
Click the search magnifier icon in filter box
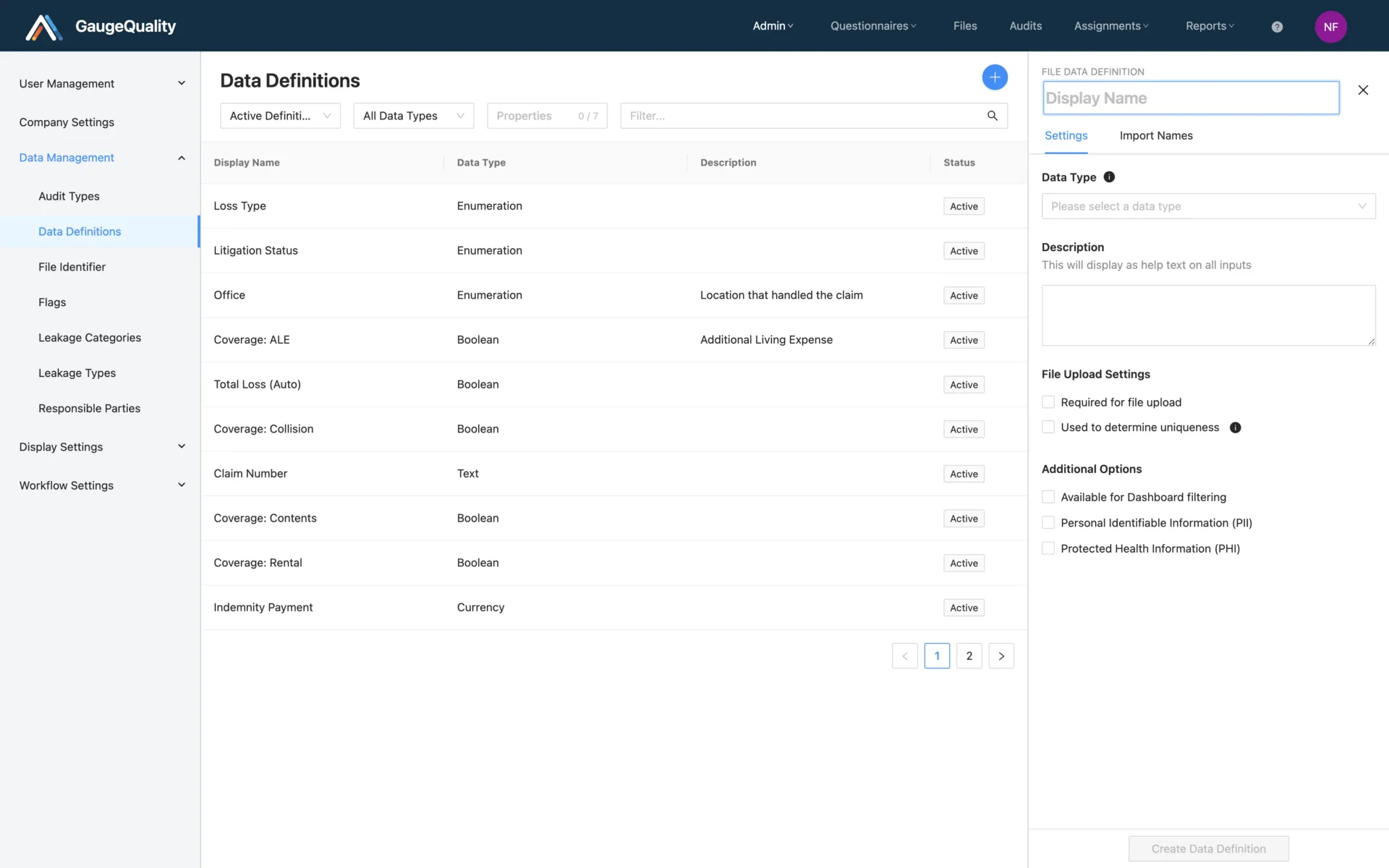click(992, 116)
